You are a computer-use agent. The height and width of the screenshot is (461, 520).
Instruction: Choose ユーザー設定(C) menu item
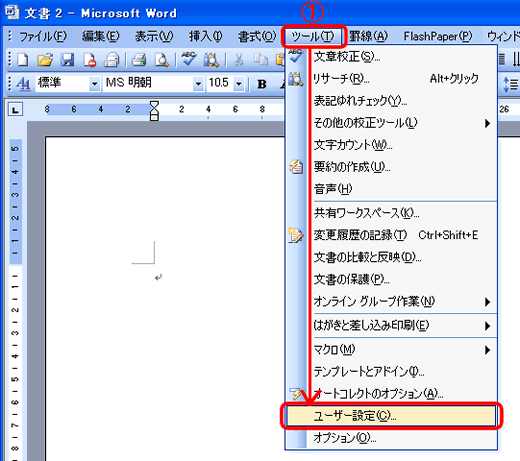tap(391, 416)
